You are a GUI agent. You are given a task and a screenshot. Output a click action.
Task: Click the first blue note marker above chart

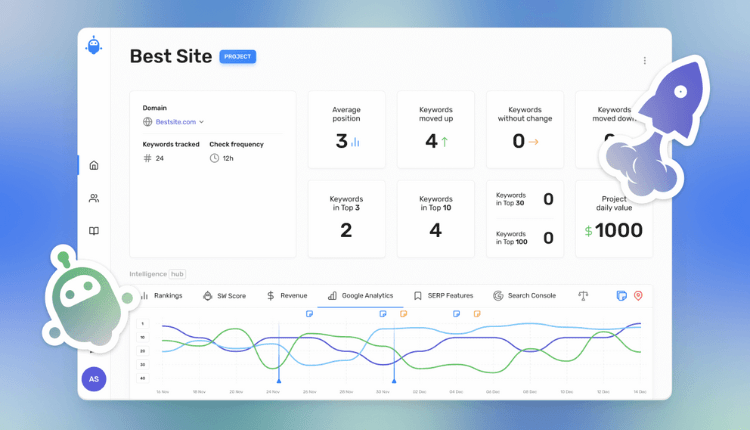click(309, 314)
